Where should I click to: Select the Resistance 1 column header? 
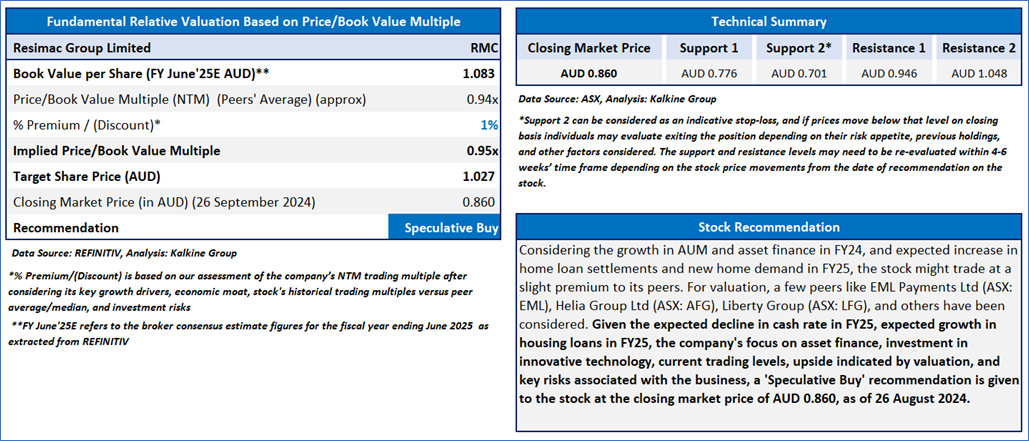889,48
